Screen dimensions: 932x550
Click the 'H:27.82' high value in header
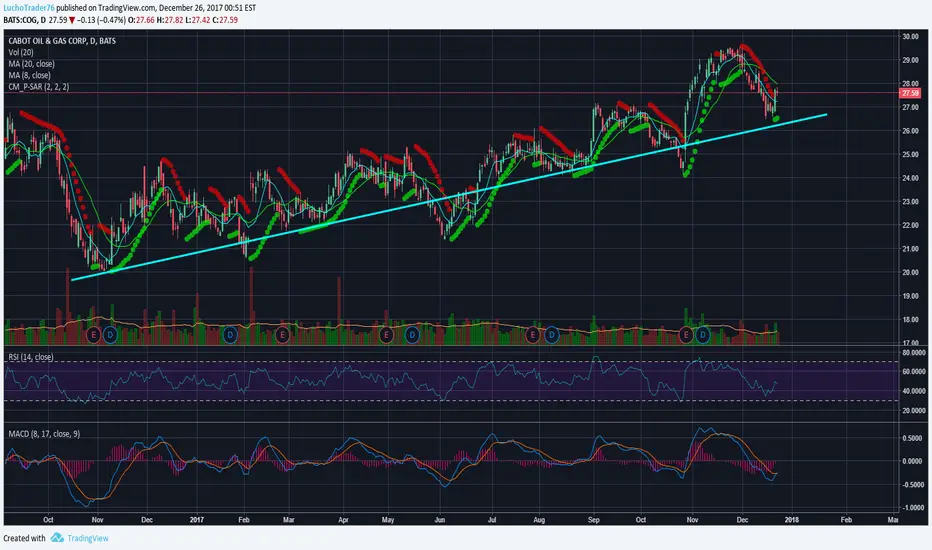tap(170, 20)
